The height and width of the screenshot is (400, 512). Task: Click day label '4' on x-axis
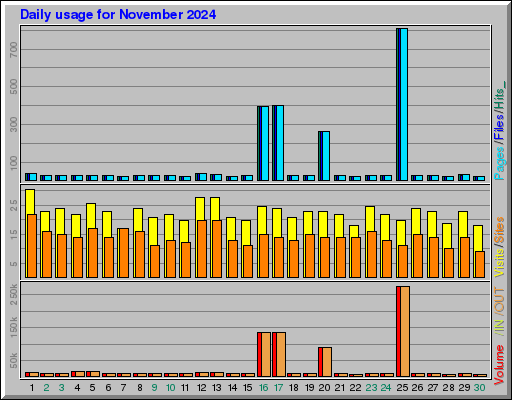pos(77,388)
